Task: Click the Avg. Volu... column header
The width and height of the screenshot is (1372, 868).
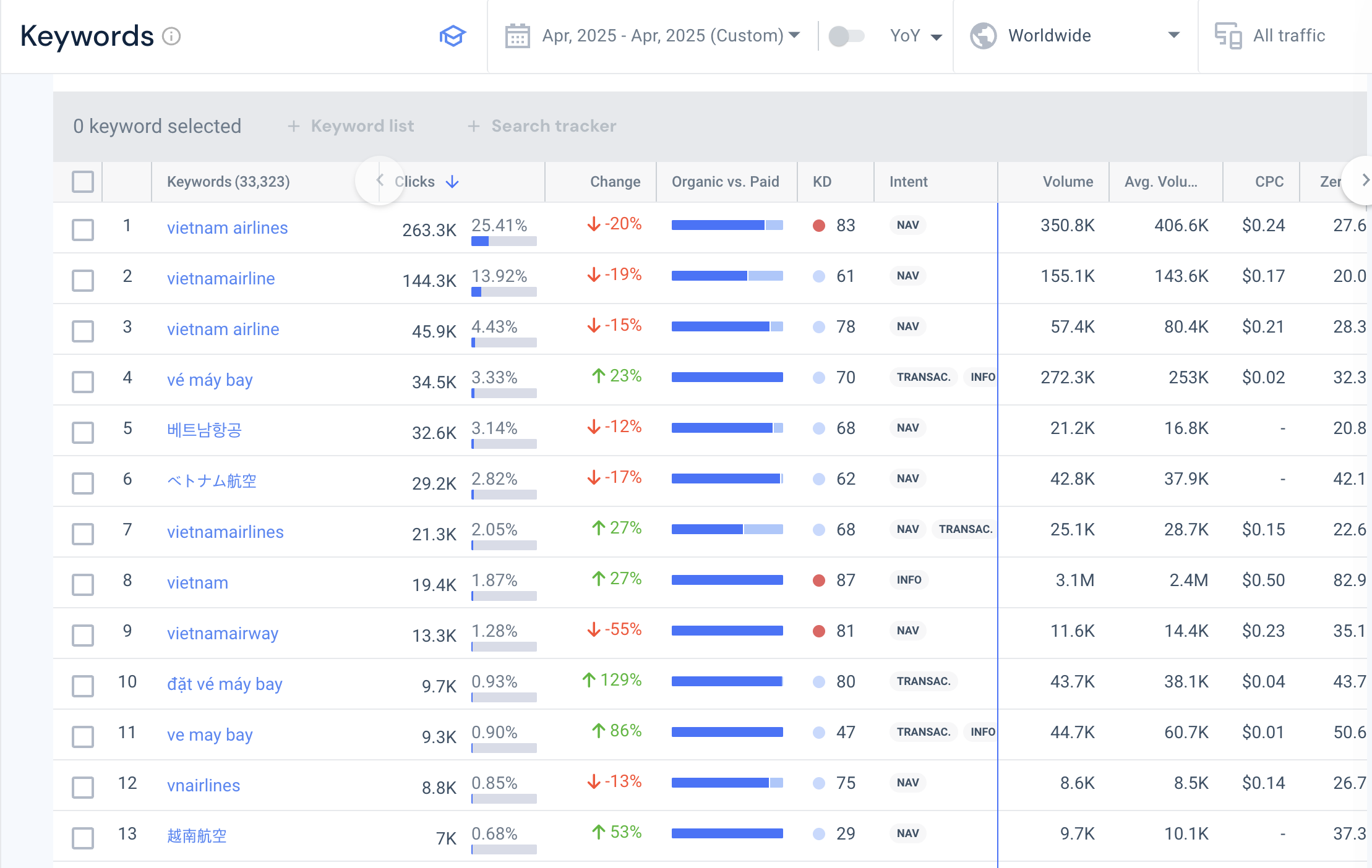Action: [x=1160, y=182]
